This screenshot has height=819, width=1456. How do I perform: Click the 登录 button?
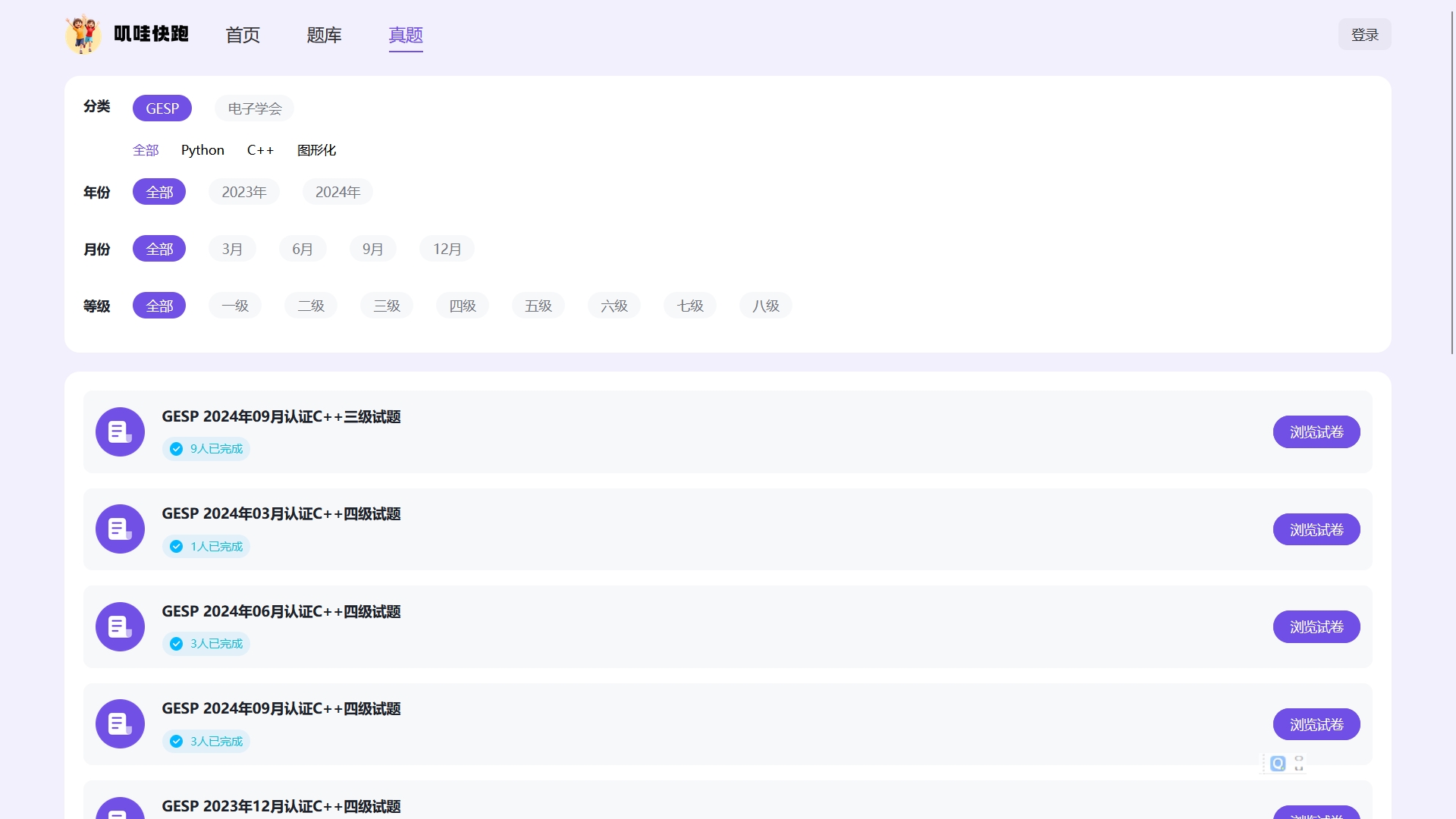click(1364, 34)
